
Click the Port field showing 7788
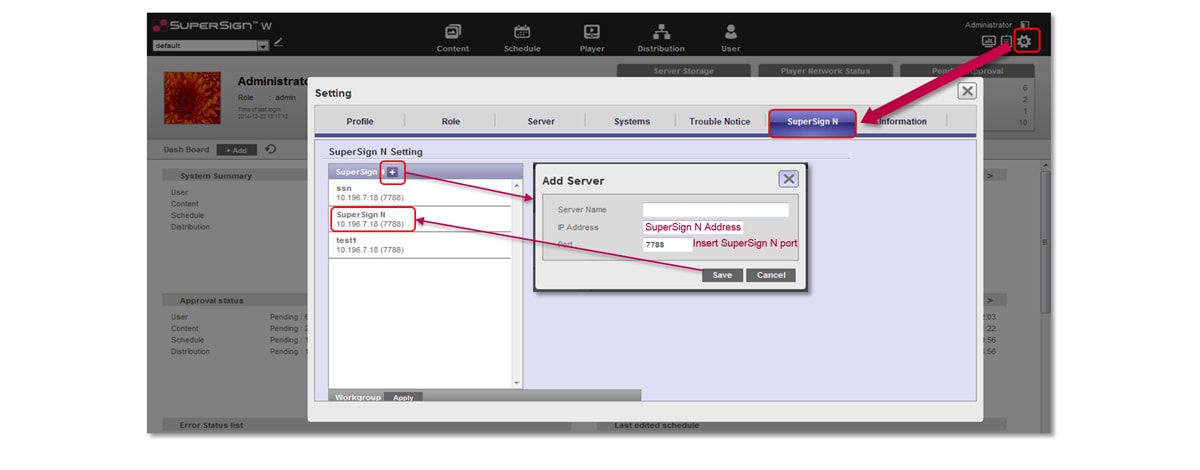tap(666, 244)
